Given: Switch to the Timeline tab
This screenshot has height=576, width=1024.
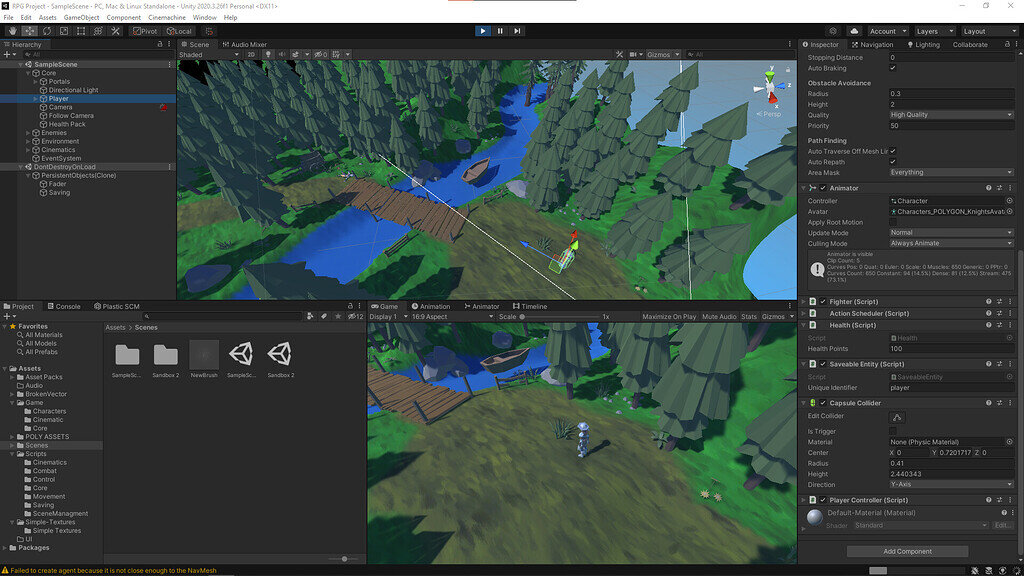Looking at the screenshot, I should (530, 306).
